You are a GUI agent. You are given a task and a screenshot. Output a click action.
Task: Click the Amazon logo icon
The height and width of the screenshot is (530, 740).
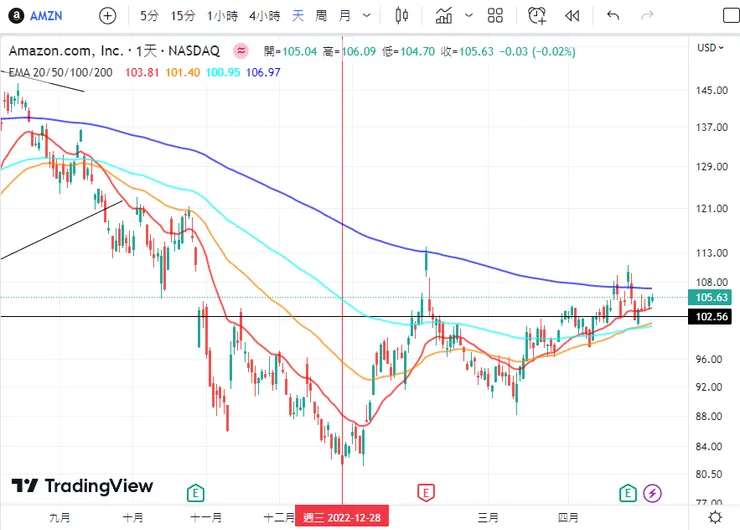pos(17,16)
